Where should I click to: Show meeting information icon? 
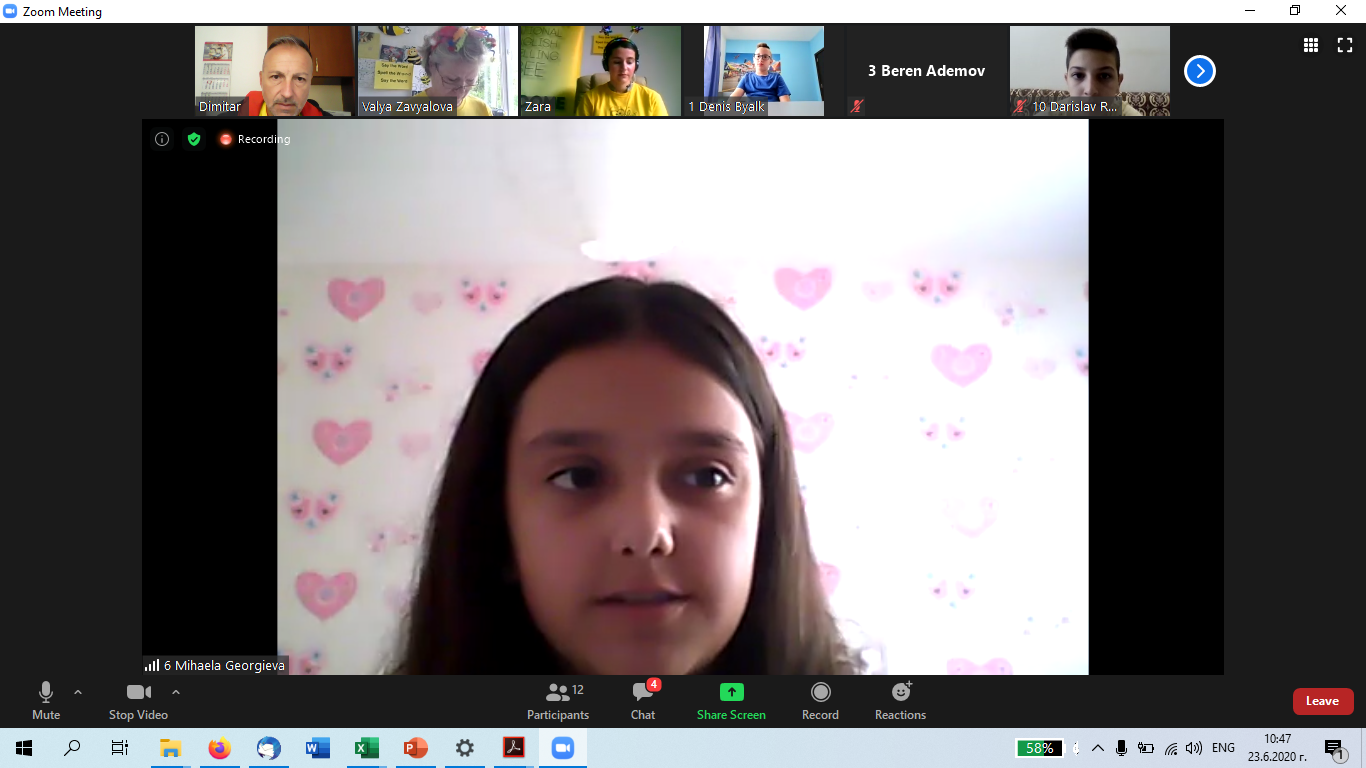click(162, 139)
